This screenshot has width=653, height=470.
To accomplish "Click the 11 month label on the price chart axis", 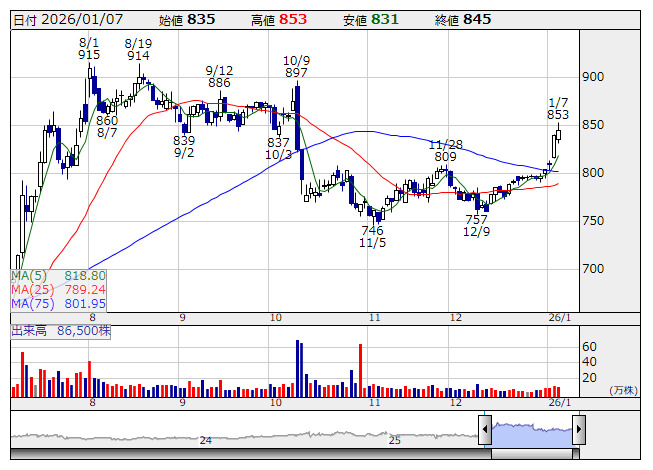I will tap(375, 318).
